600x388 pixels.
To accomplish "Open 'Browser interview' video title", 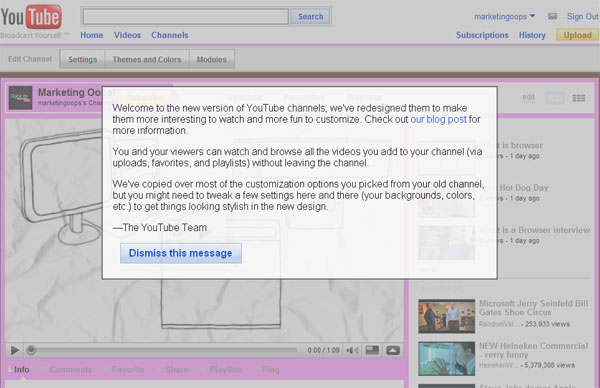I will pos(535,230).
